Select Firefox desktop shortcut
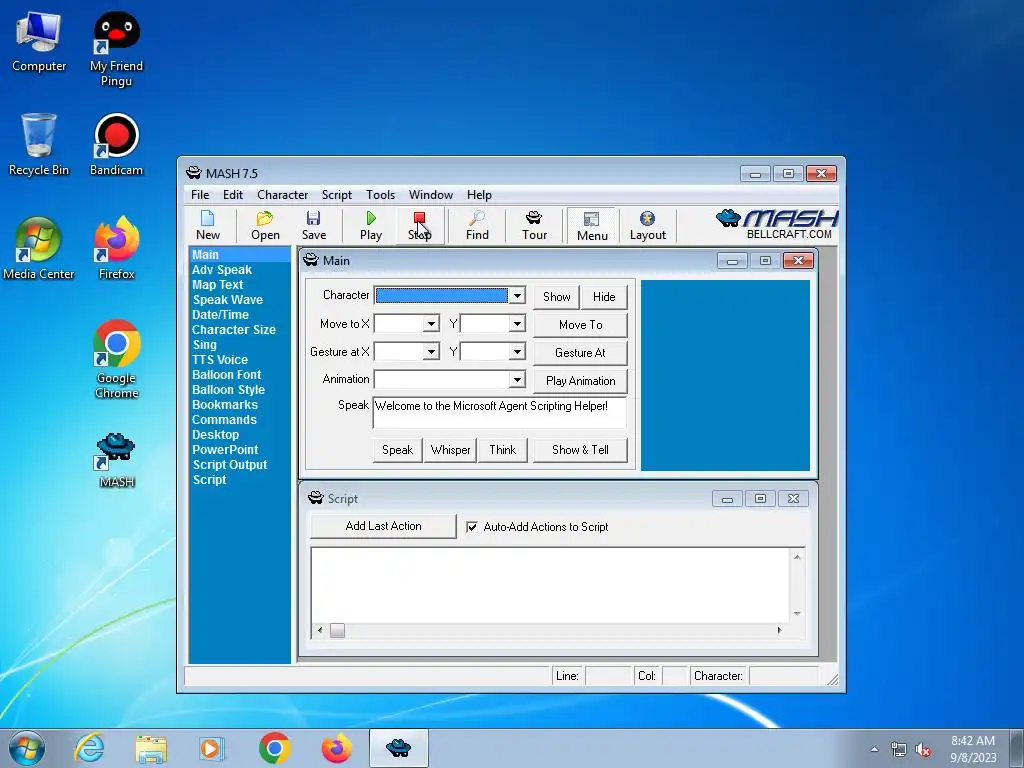1024x768 pixels. tap(116, 249)
